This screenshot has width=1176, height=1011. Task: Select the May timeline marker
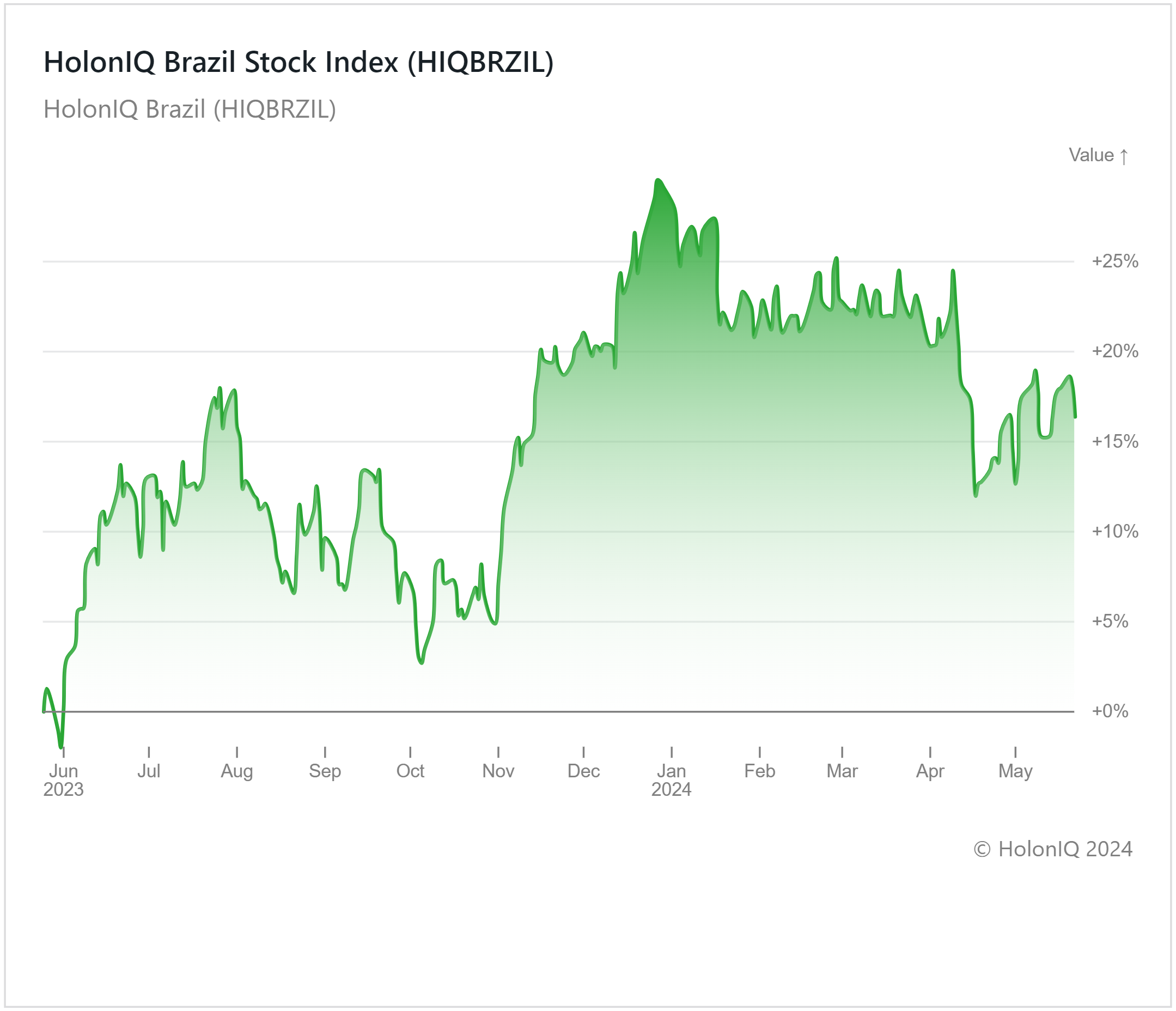pos(1015,771)
